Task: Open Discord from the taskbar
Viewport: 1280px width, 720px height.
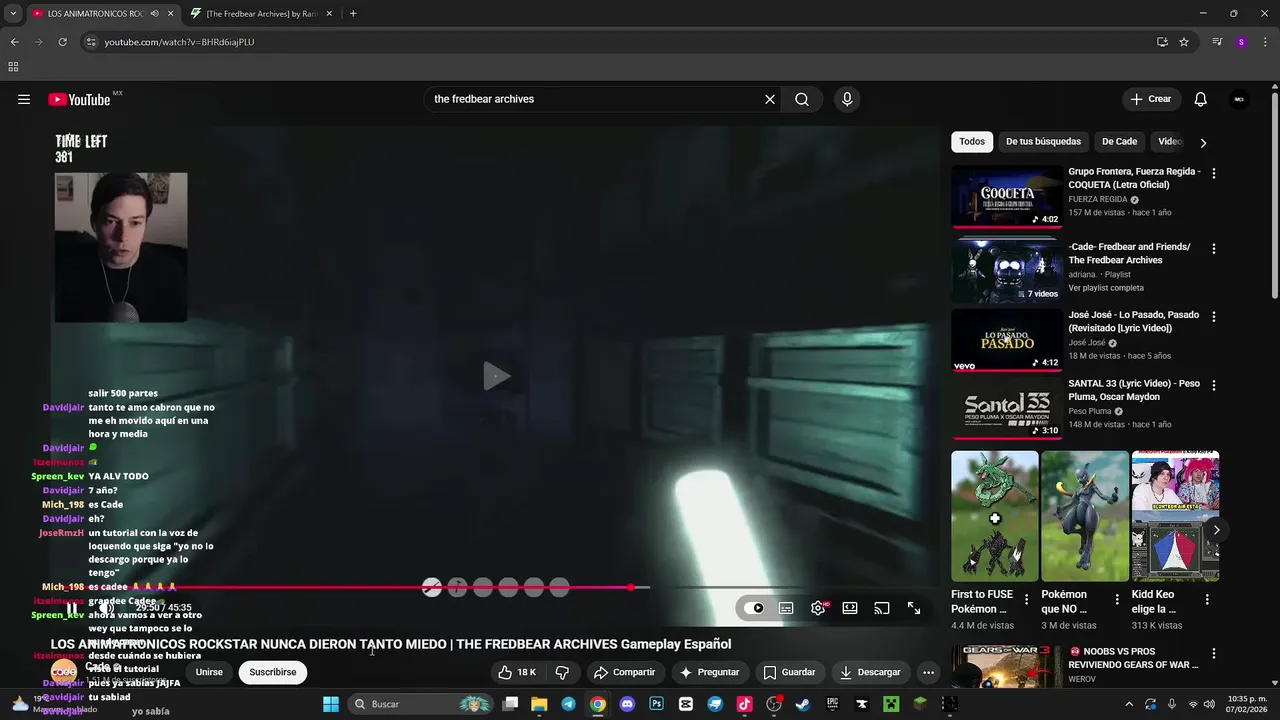Action: (628, 704)
